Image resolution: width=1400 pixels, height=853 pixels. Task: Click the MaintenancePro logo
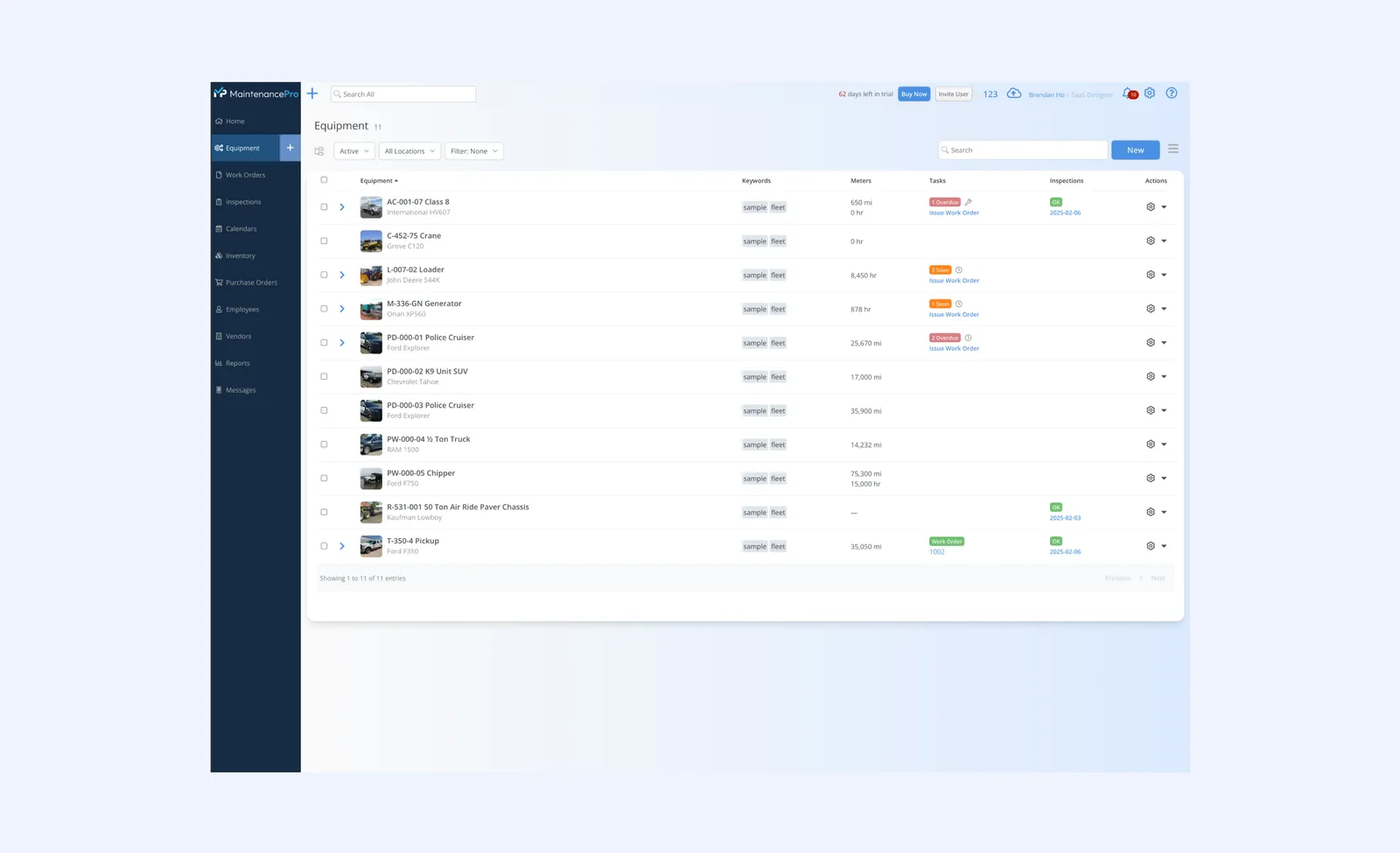point(256,94)
